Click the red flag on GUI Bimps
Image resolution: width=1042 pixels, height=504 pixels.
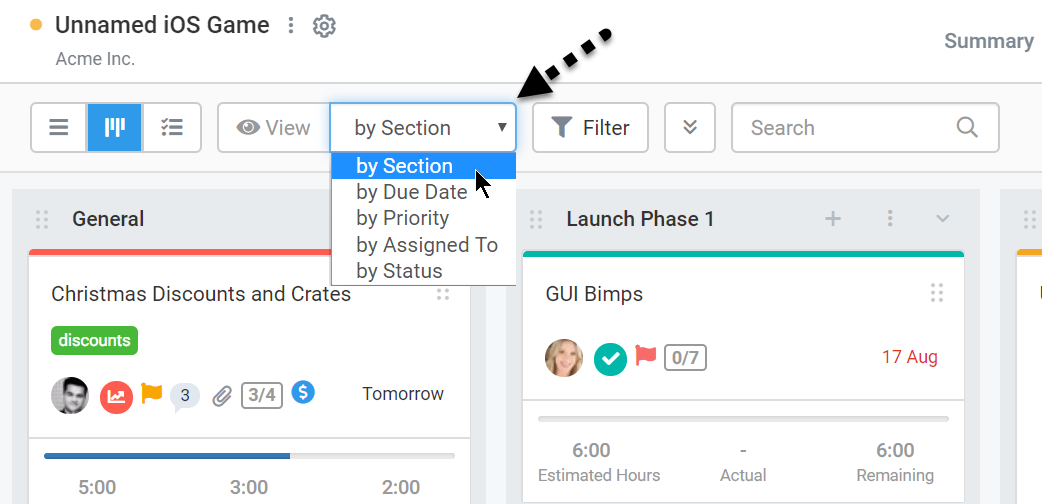[x=645, y=355]
